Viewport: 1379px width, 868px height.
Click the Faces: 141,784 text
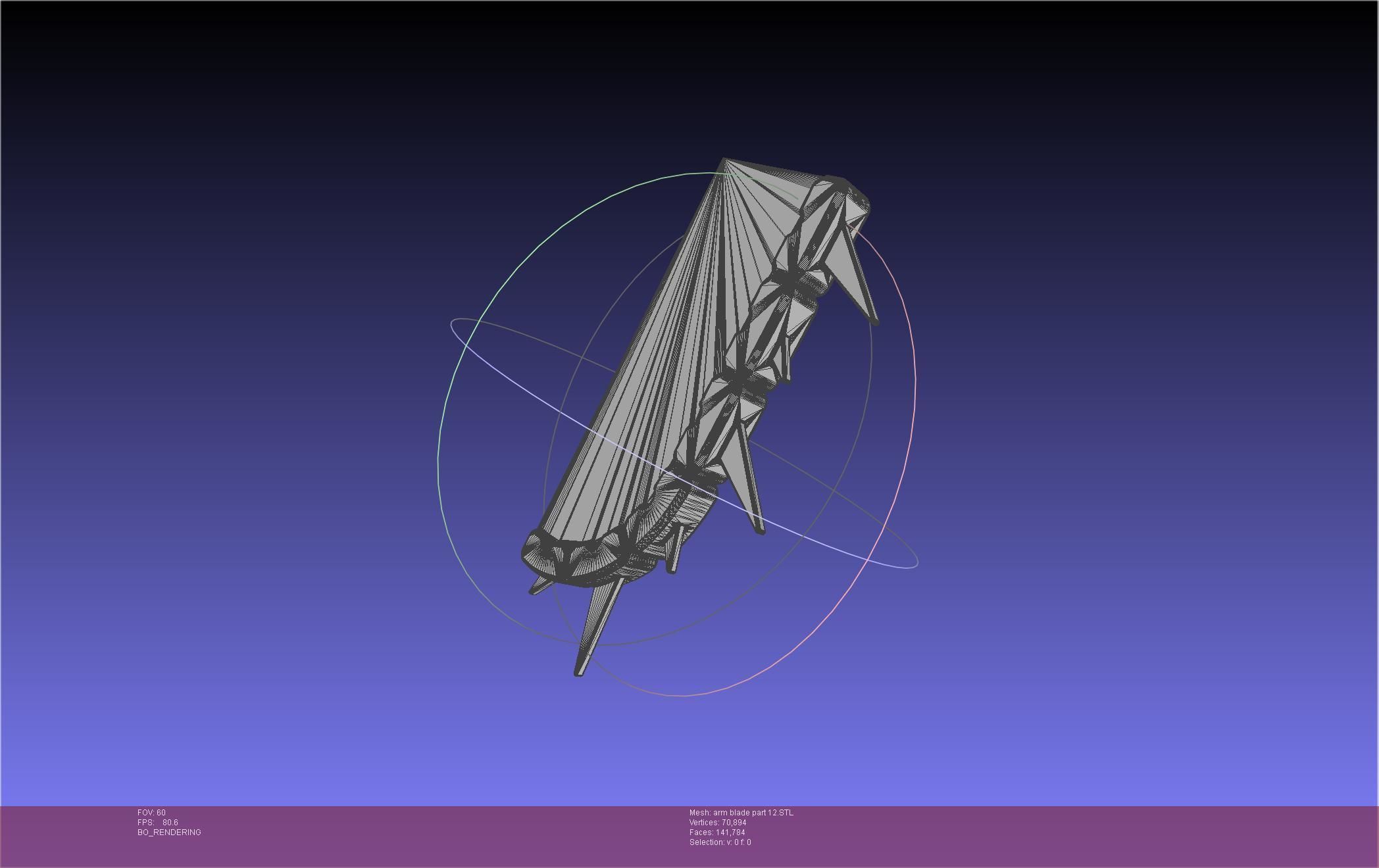717,832
